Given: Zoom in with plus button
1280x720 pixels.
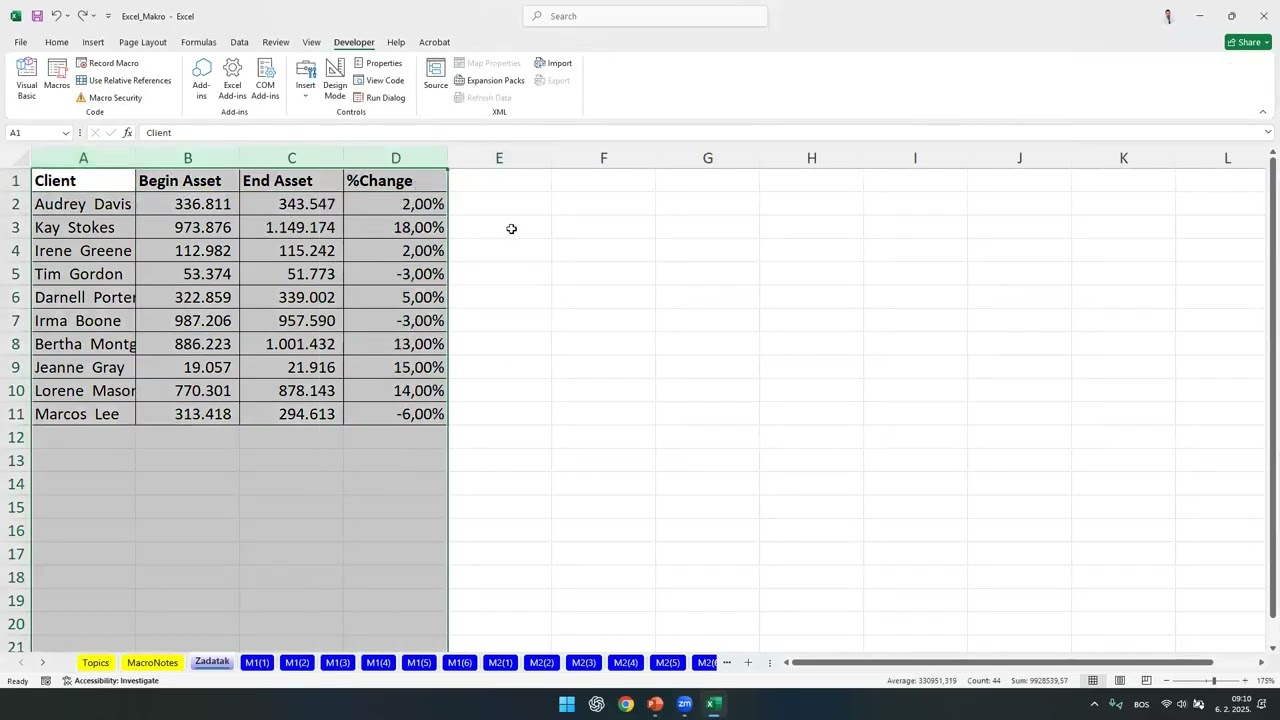Looking at the screenshot, I should [1244, 681].
